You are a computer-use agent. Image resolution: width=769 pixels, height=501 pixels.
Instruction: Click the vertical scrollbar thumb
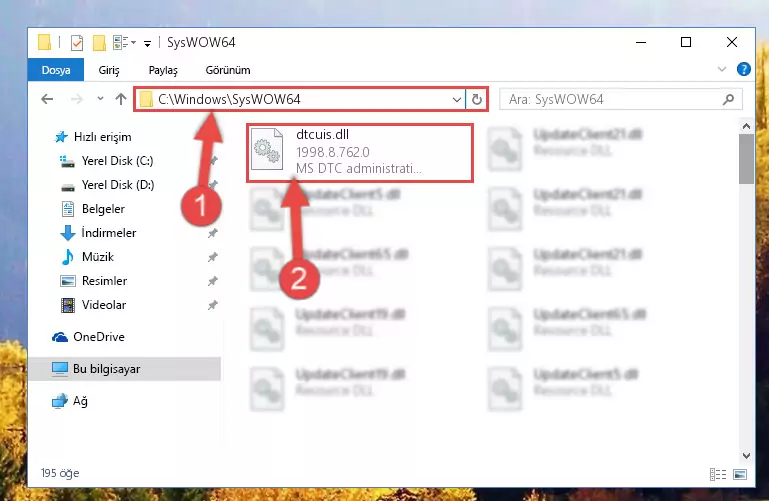(x=746, y=159)
